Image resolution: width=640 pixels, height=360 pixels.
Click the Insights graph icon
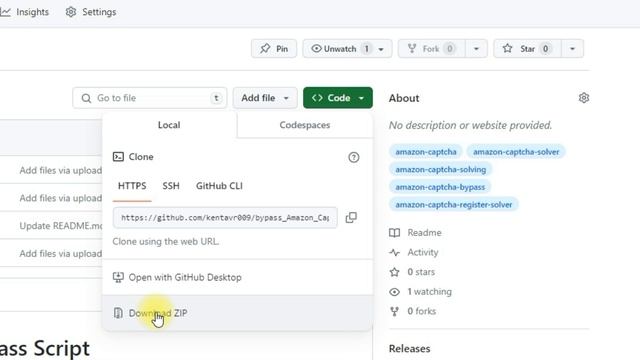[x=6, y=12]
